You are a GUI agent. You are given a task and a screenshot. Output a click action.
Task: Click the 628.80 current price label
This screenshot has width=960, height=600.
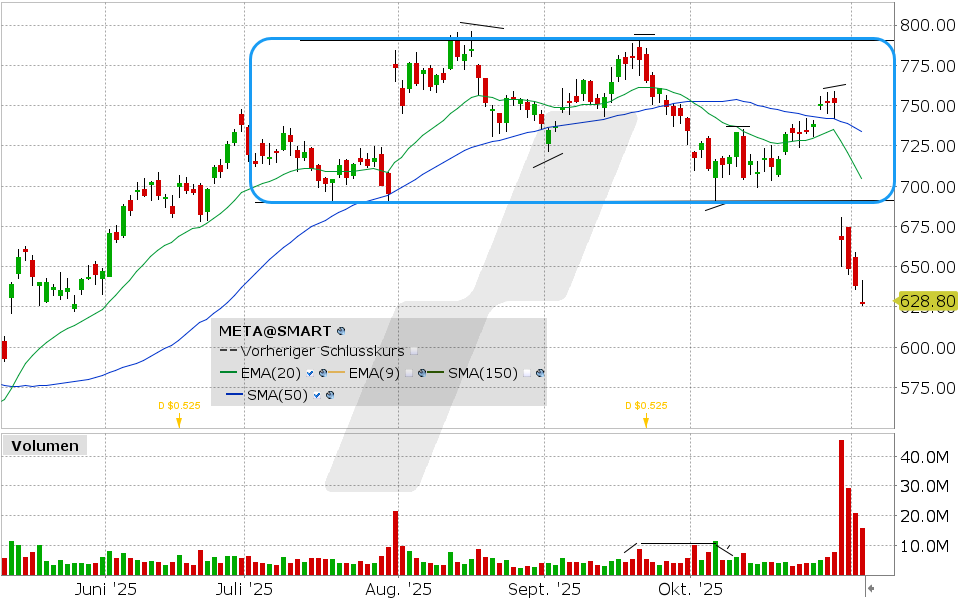point(927,301)
